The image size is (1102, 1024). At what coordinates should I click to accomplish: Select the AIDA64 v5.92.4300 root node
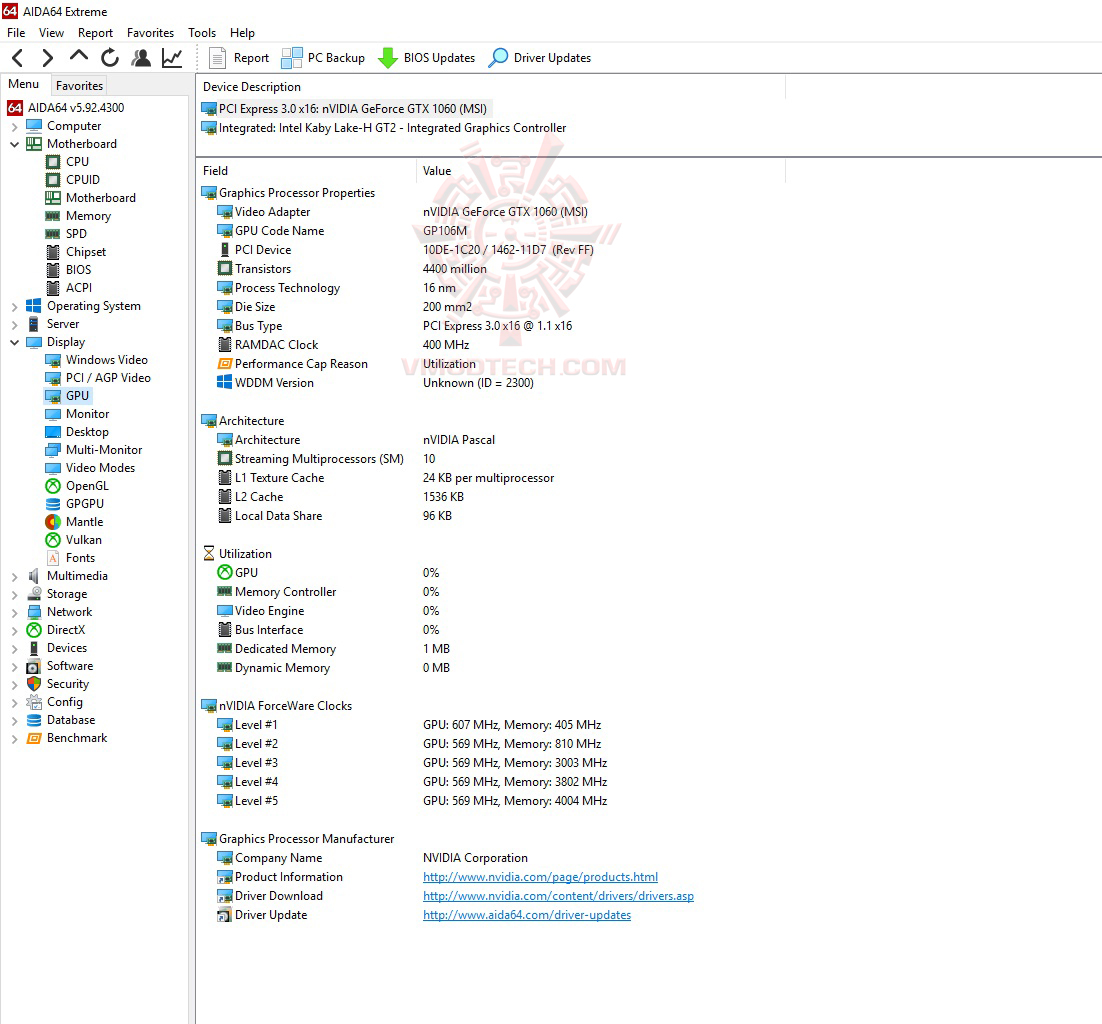tap(66, 108)
